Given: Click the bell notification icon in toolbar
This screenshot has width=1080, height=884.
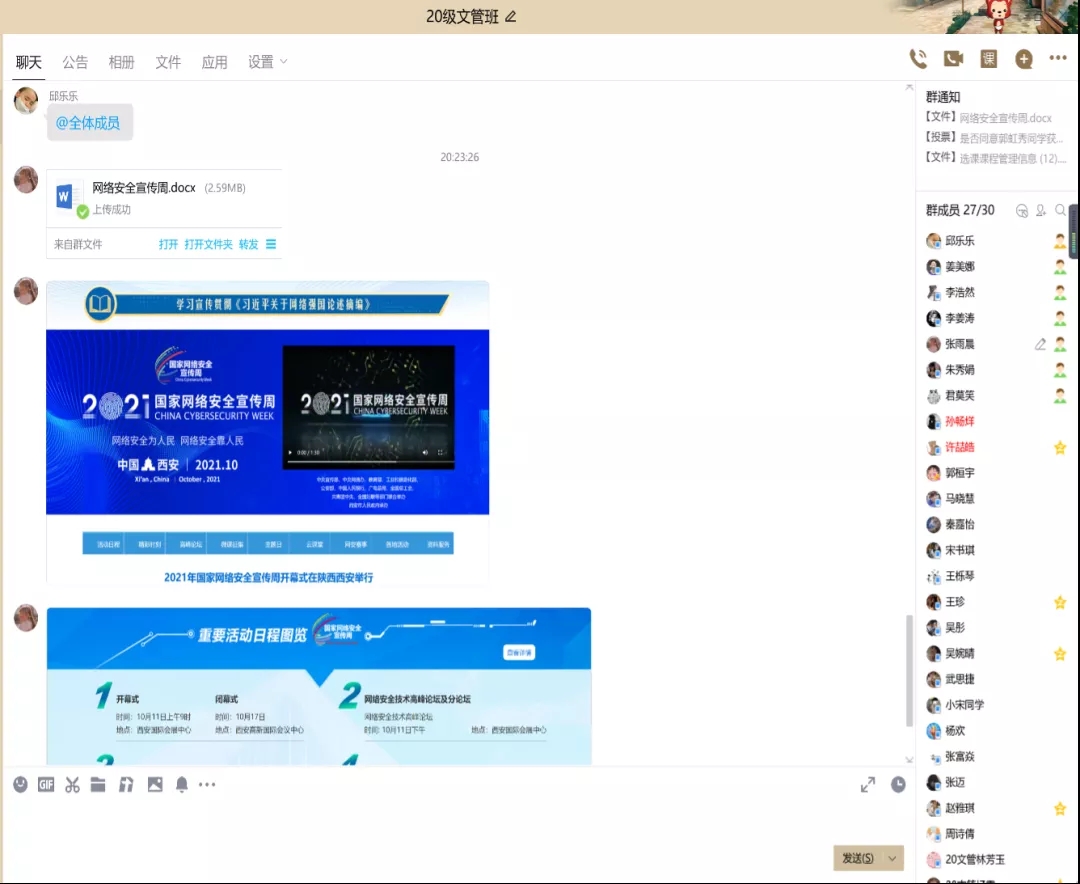Looking at the screenshot, I should pyautogui.click(x=182, y=785).
